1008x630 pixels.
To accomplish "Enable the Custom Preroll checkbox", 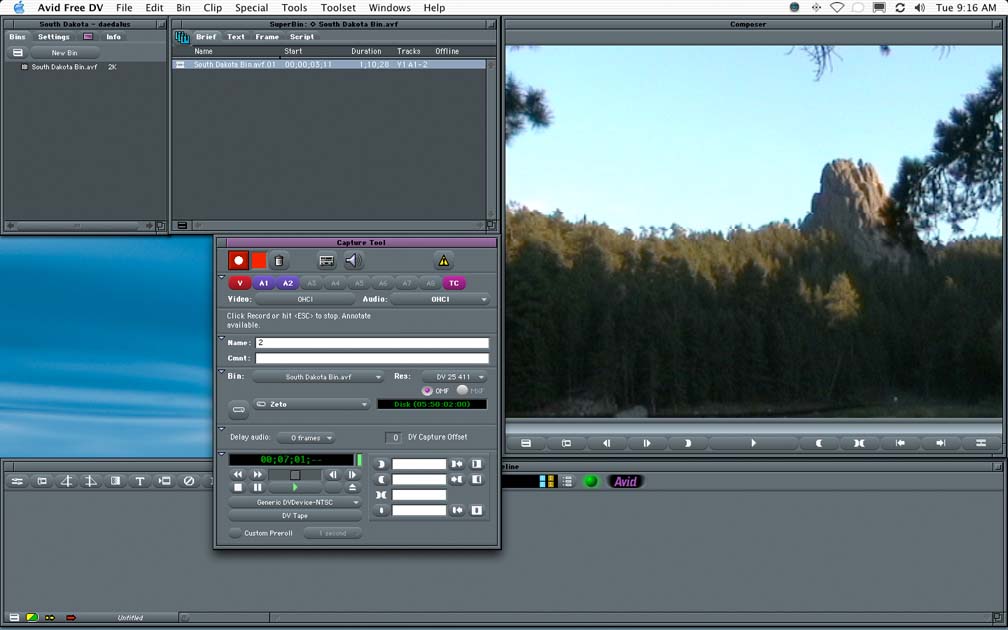I will coord(235,533).
